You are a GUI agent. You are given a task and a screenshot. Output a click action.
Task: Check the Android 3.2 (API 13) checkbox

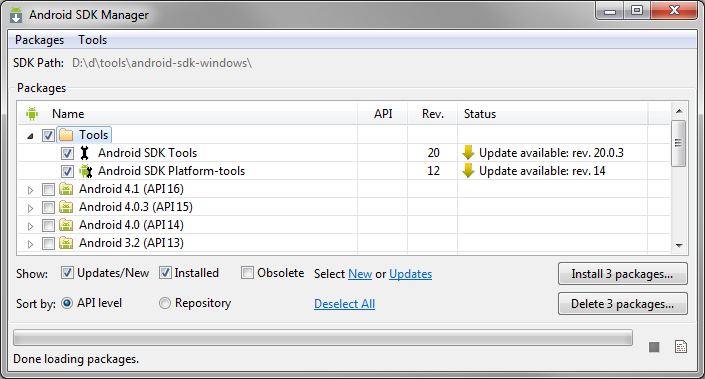point(49,243)
